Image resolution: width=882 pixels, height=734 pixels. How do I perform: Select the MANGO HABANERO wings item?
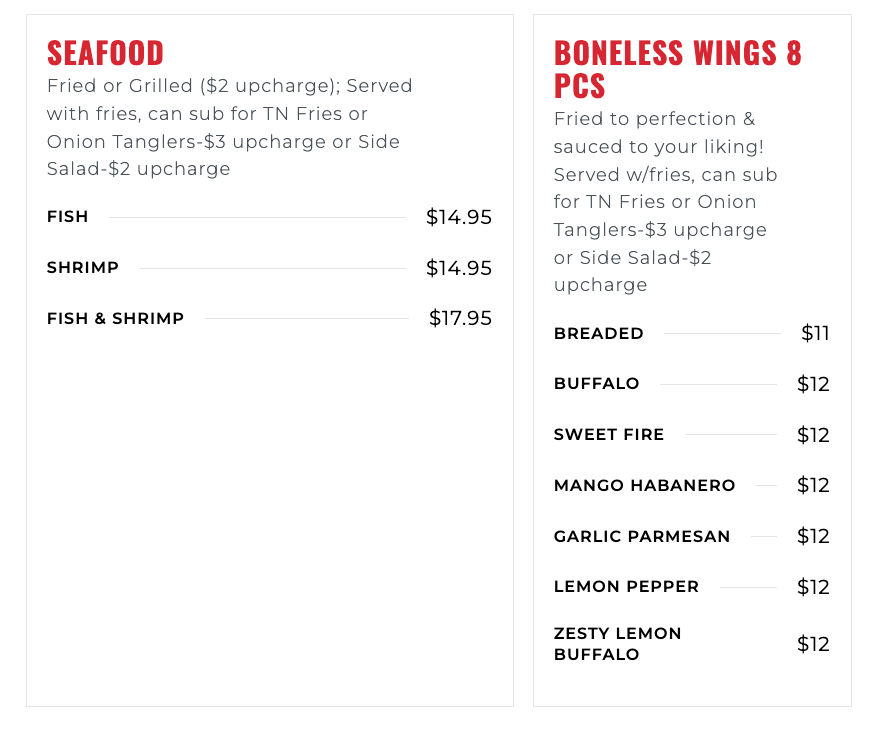(x=644, y=485)
